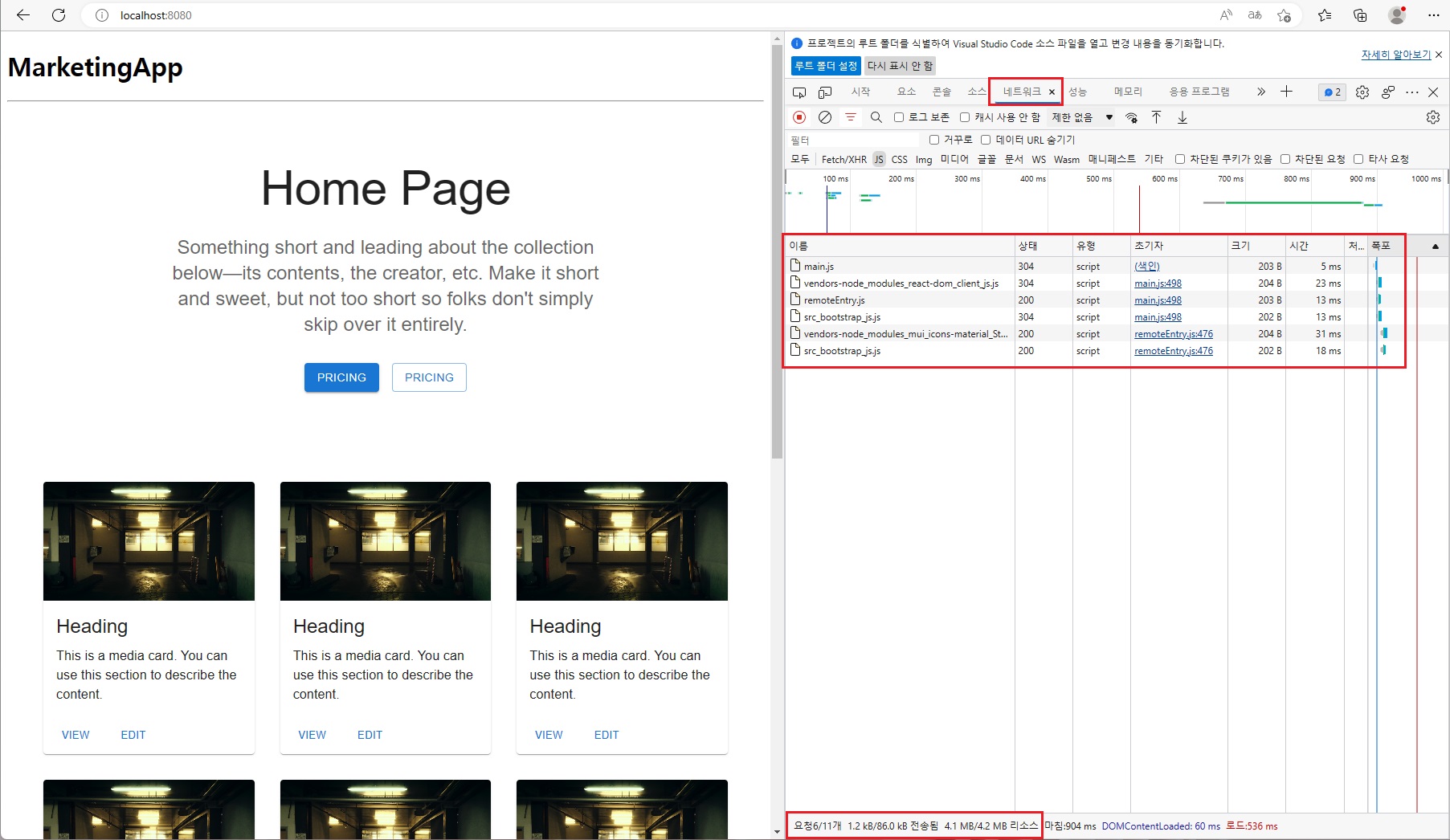1450x840 pixels.
Task: Tick the 데이터 URL 숨기기 checkbox
Action: click(x=986, y=140)
